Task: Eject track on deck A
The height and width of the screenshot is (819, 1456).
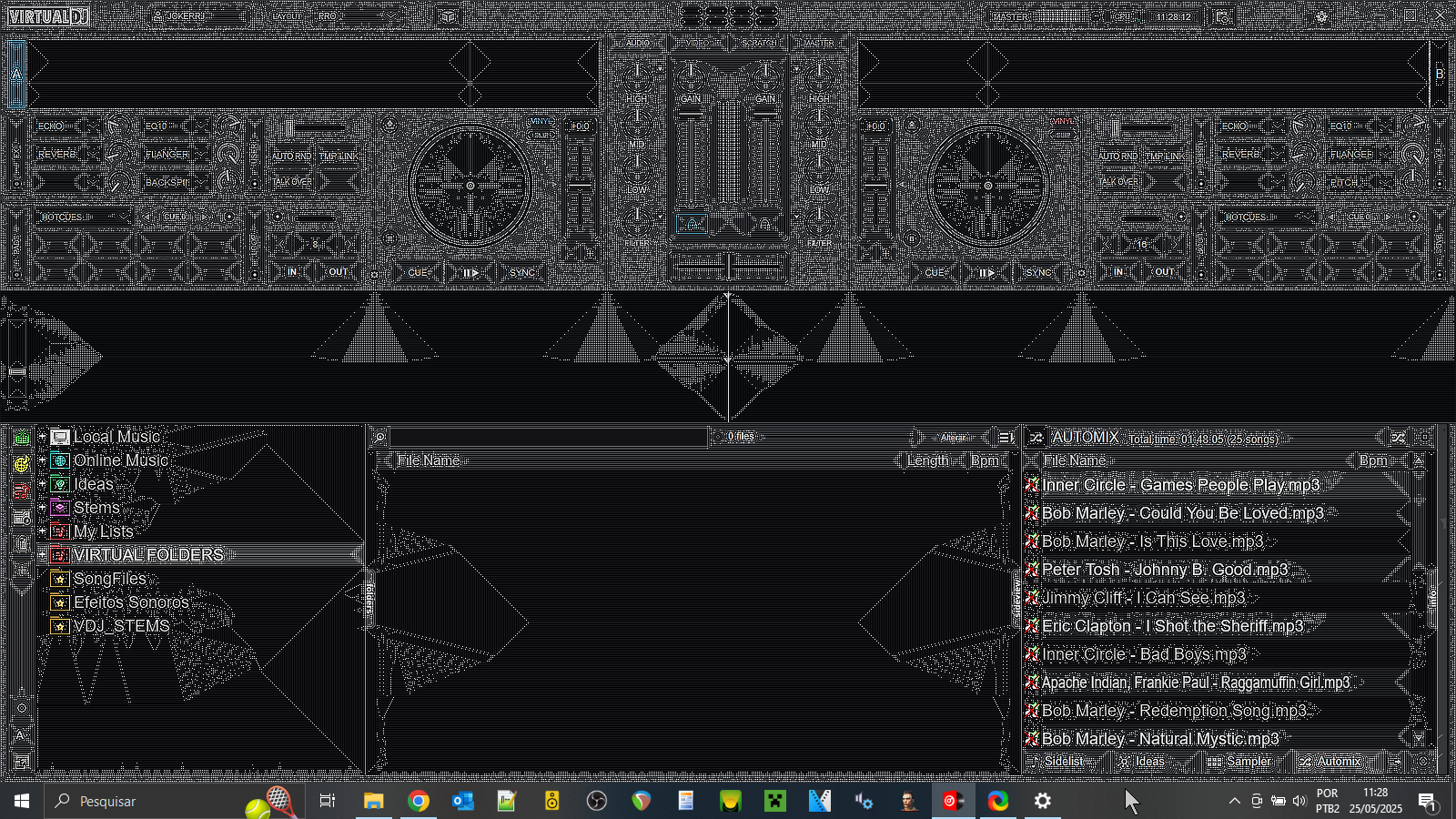Action: tap(390, 125)
